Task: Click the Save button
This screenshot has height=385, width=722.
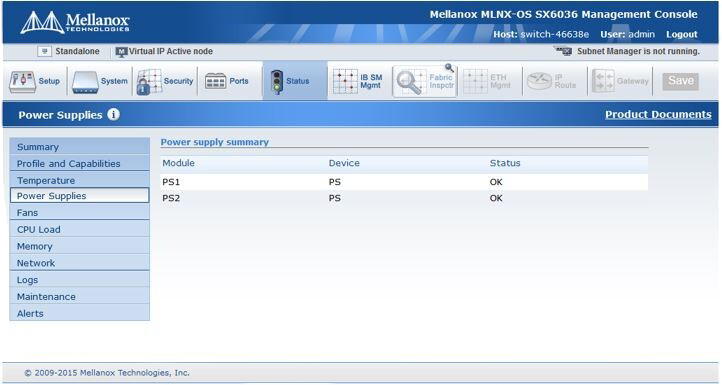Action: (681, 81)
